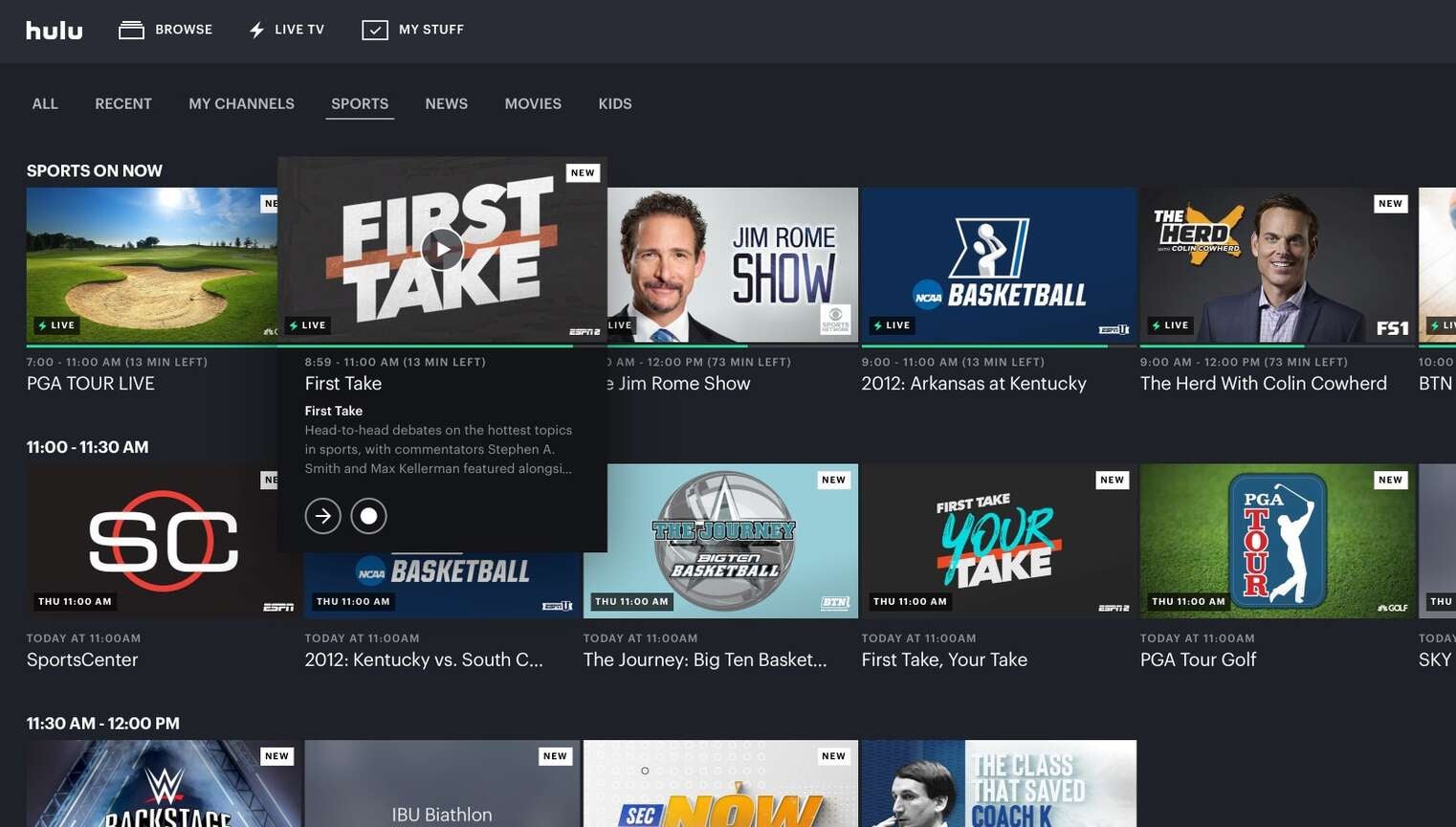The height and width of the screenshot is (827, 1456).
Task: Select the ALL tab
Action: [45, 103]
